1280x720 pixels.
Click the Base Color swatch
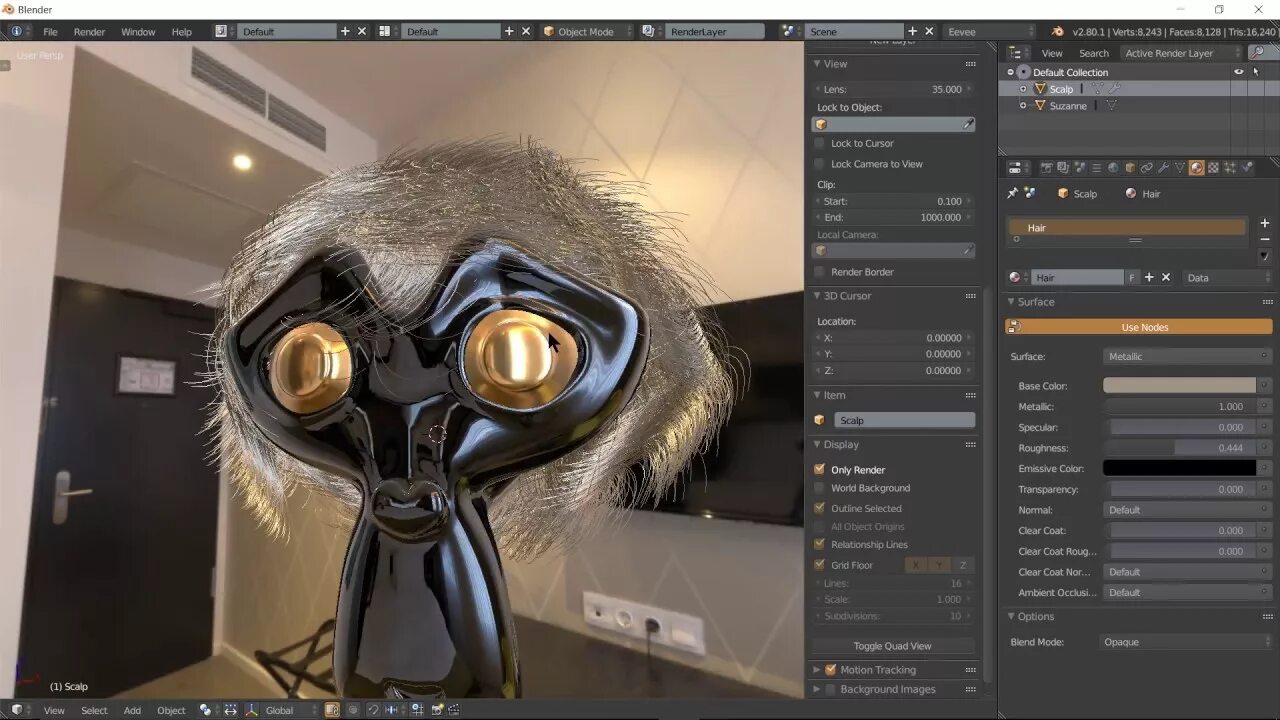coord(1179,386)
